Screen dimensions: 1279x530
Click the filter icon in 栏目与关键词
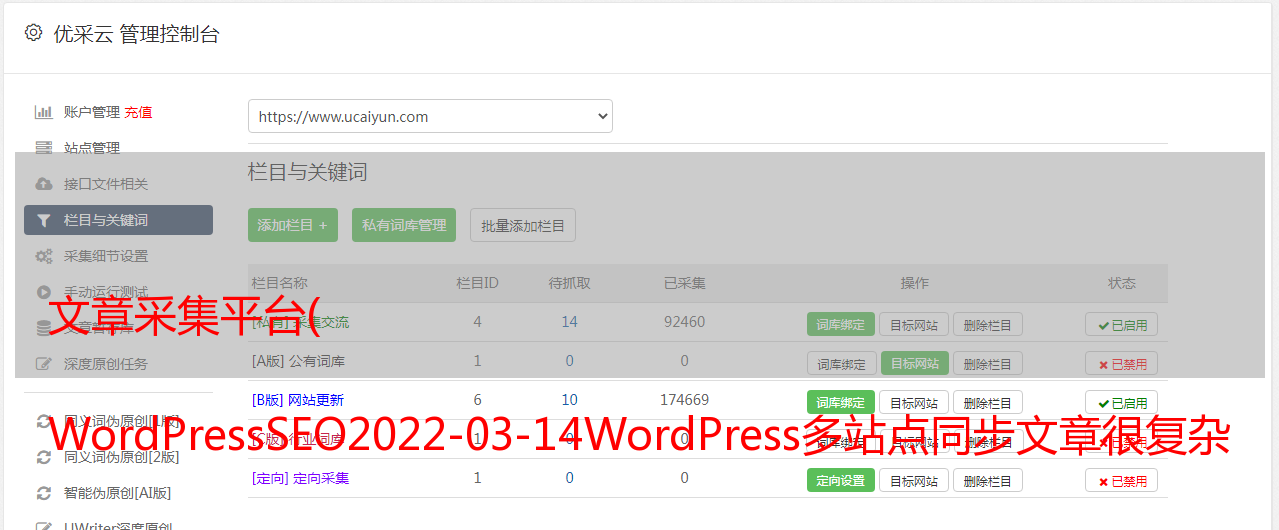[44, 220]
